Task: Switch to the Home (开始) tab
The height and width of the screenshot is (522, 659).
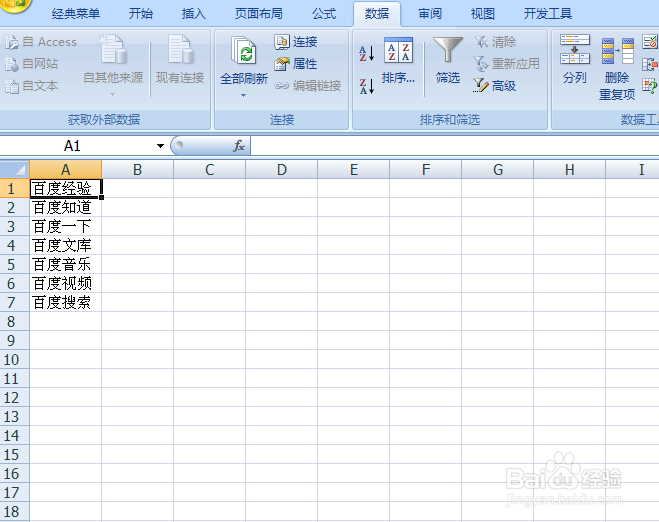Action: 141,14
